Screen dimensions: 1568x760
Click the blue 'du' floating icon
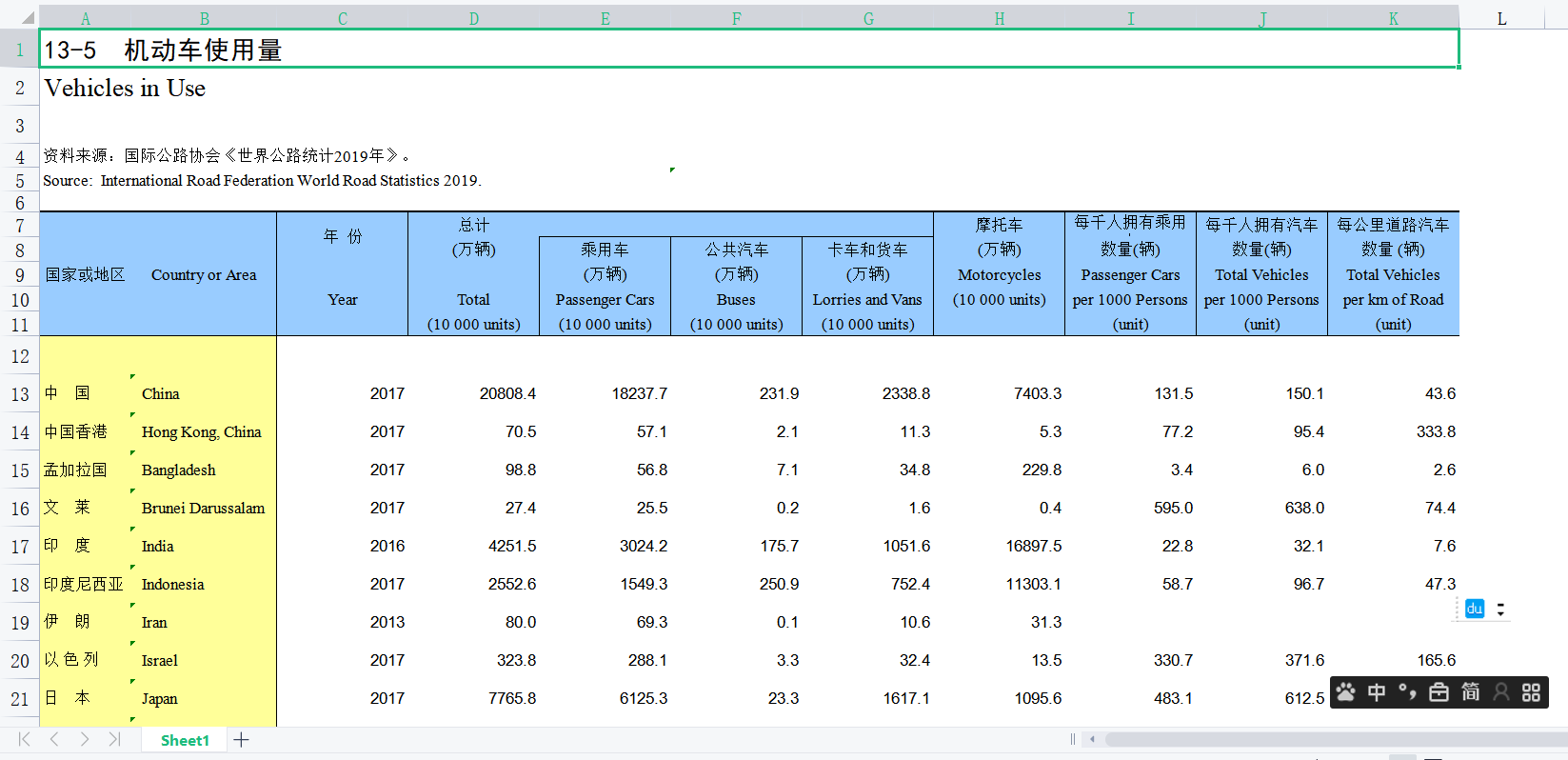(x=1475, y=609)
